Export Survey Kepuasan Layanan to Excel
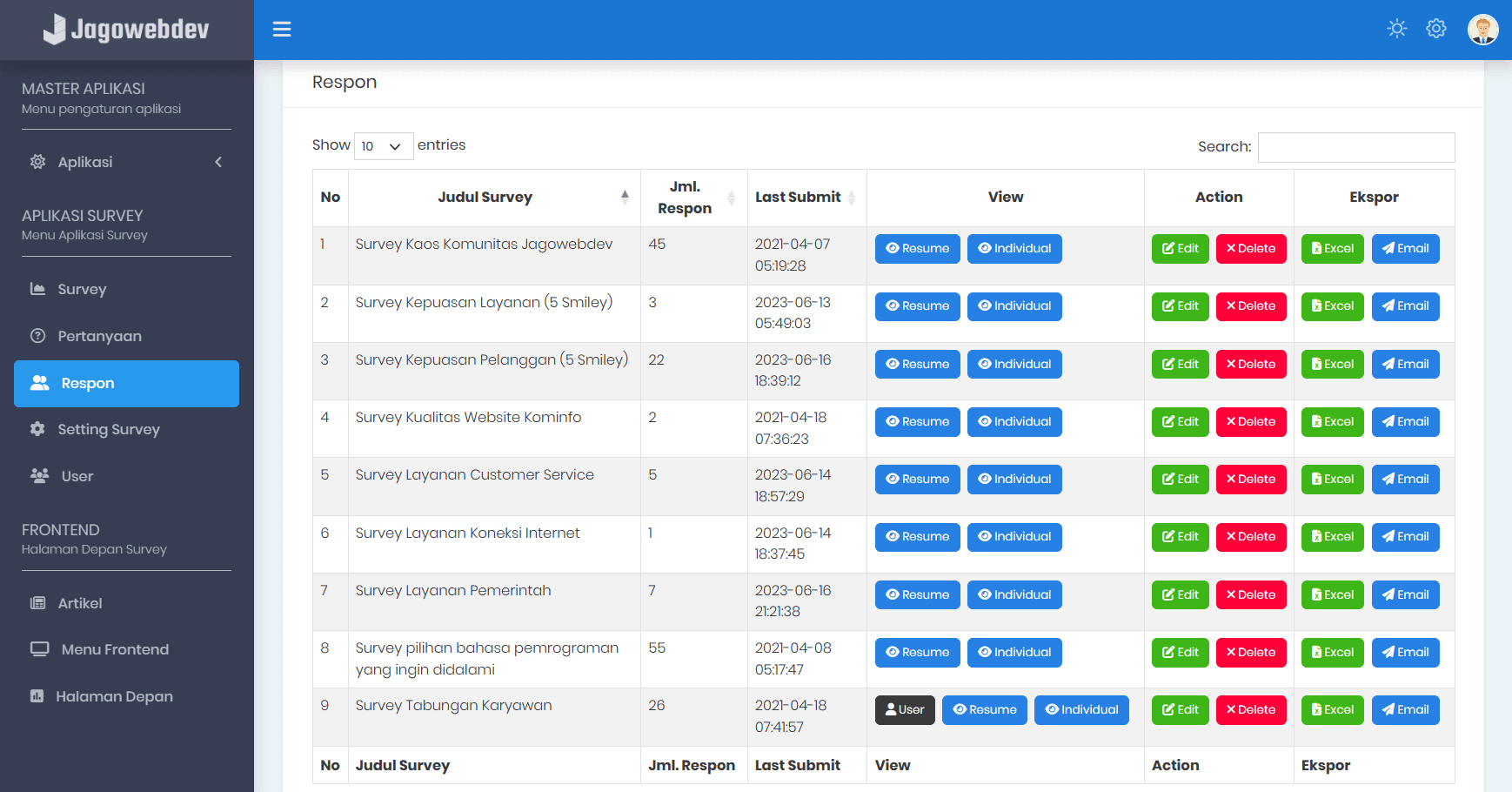 pos(1333,306)
